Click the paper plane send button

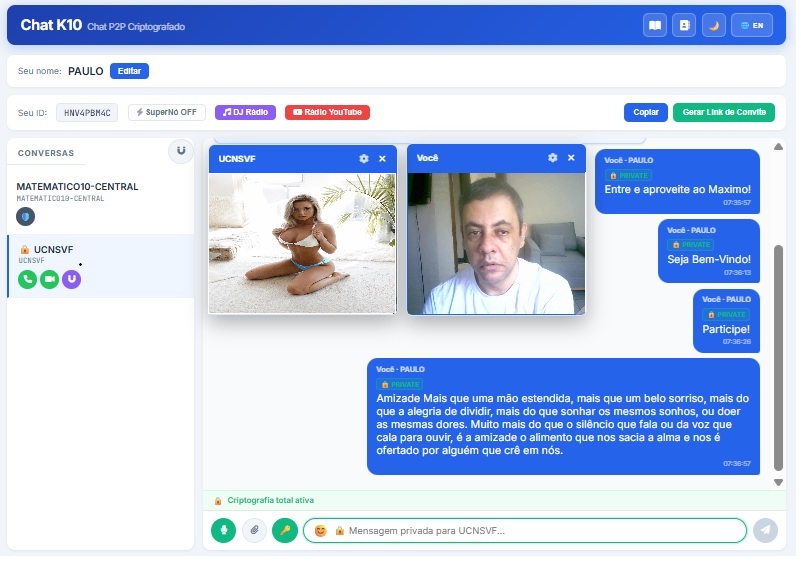click(766, 530)
